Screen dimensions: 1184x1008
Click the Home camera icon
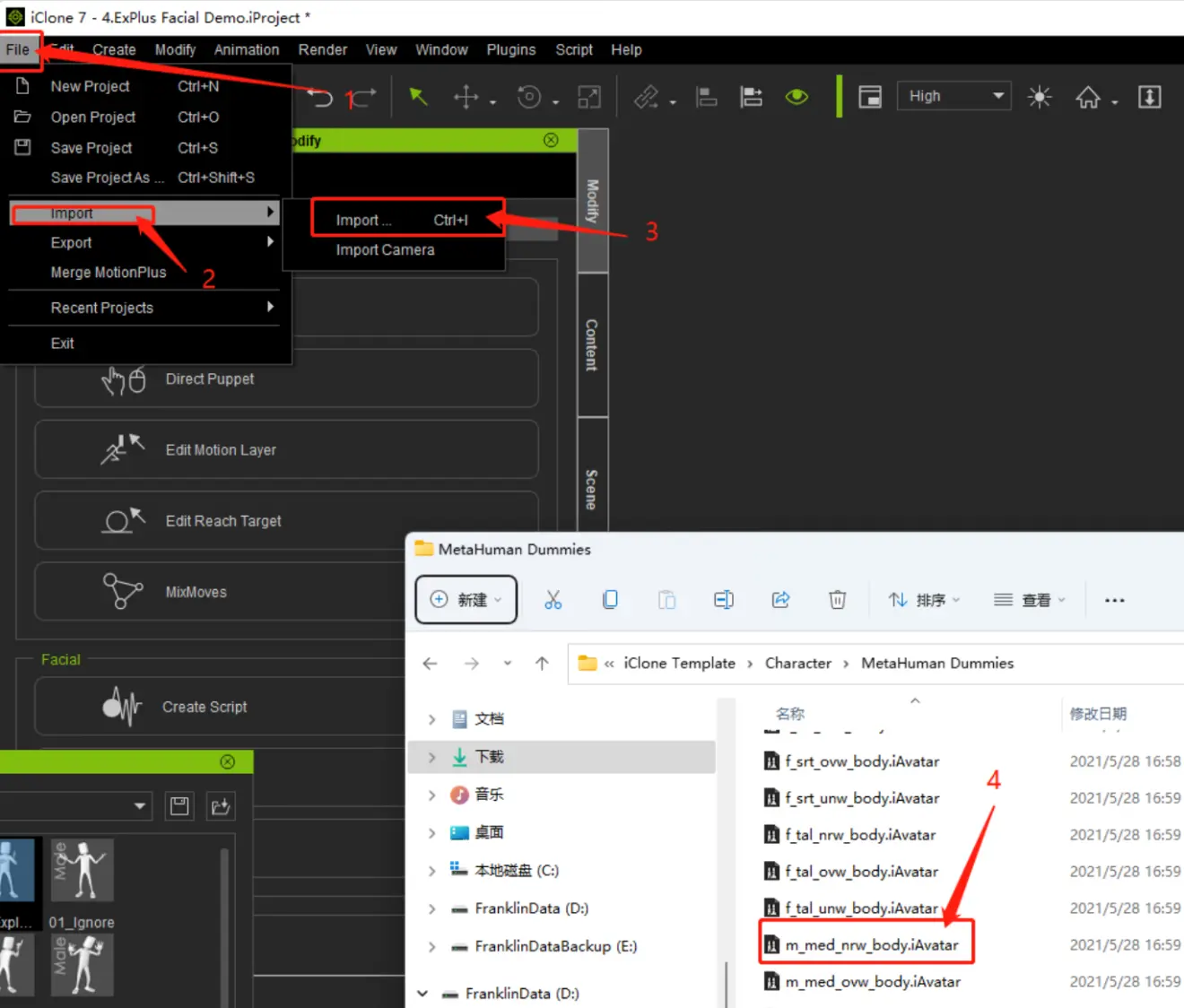[x=1088, y=97]
